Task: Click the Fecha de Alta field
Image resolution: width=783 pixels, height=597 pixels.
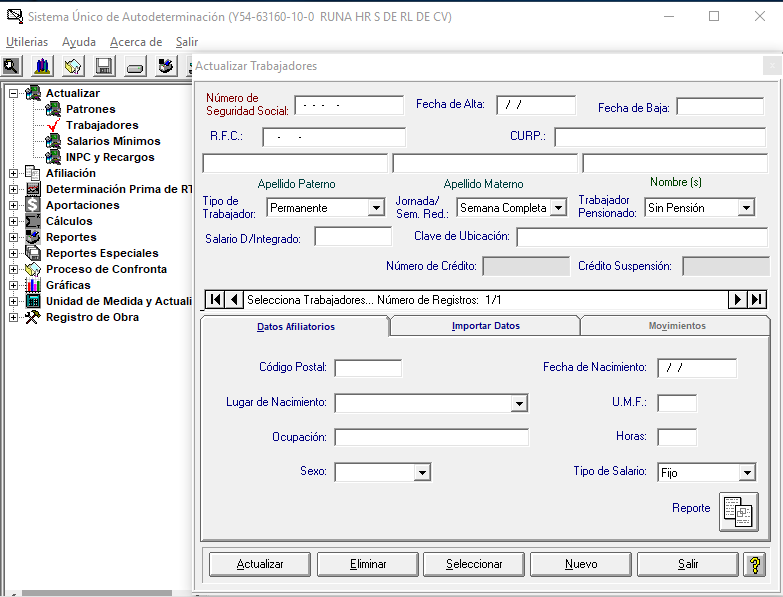Action: pos(536,105)
